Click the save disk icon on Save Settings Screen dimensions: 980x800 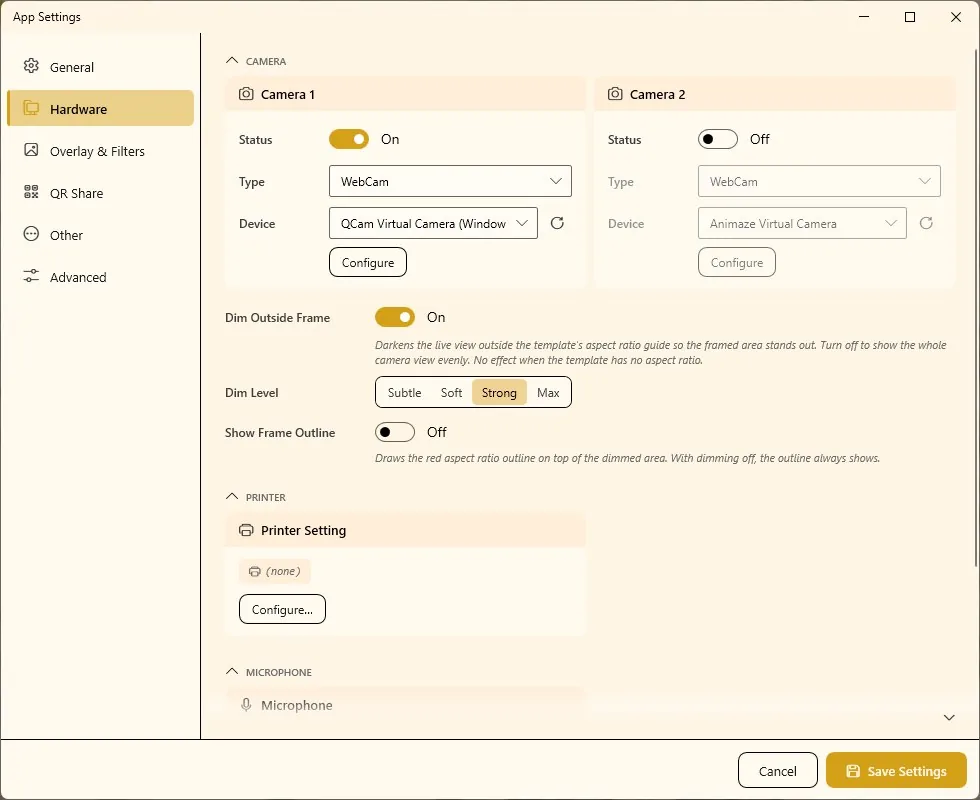[853, 771]
